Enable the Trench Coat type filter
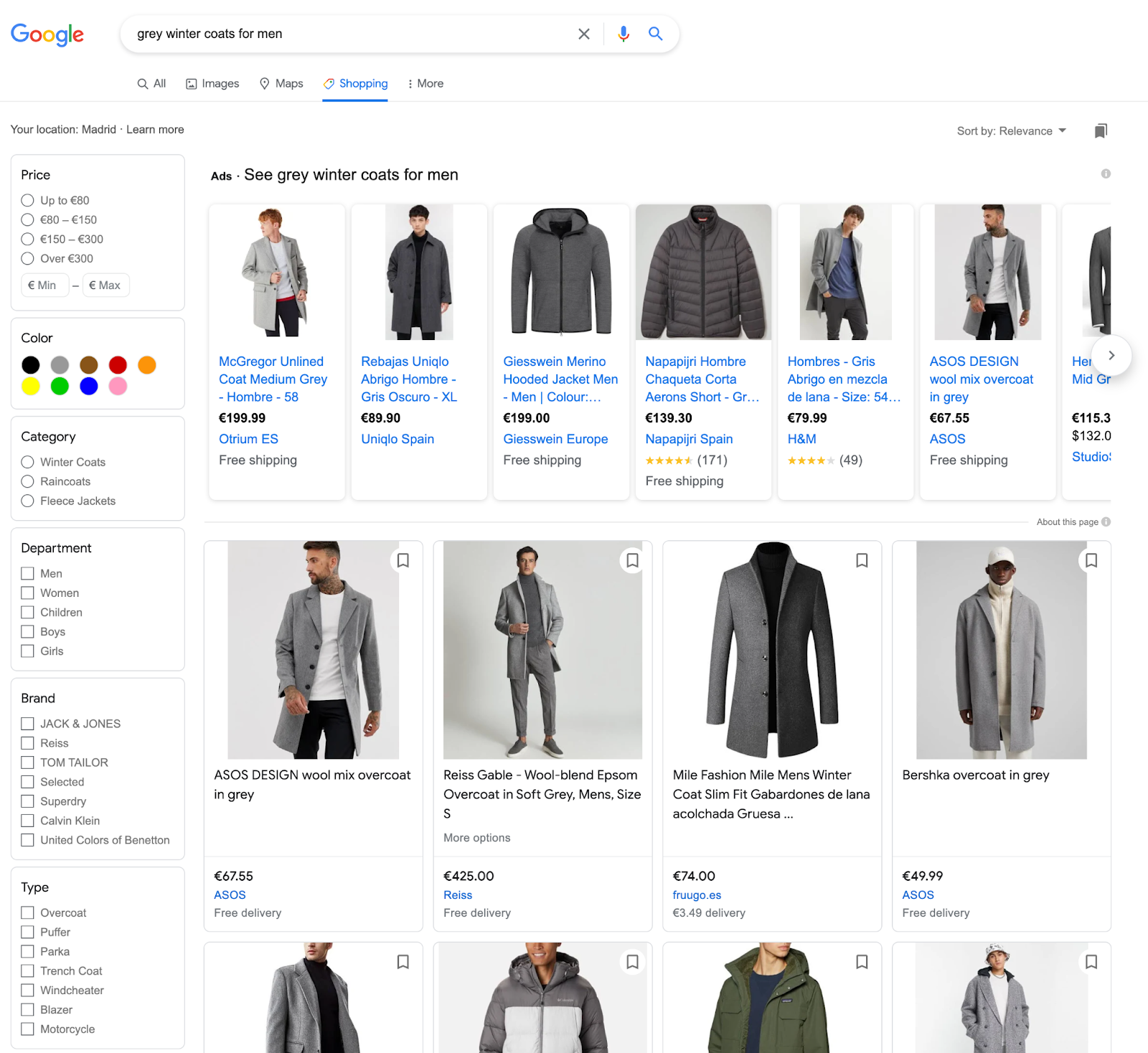 tap(28, 971)
